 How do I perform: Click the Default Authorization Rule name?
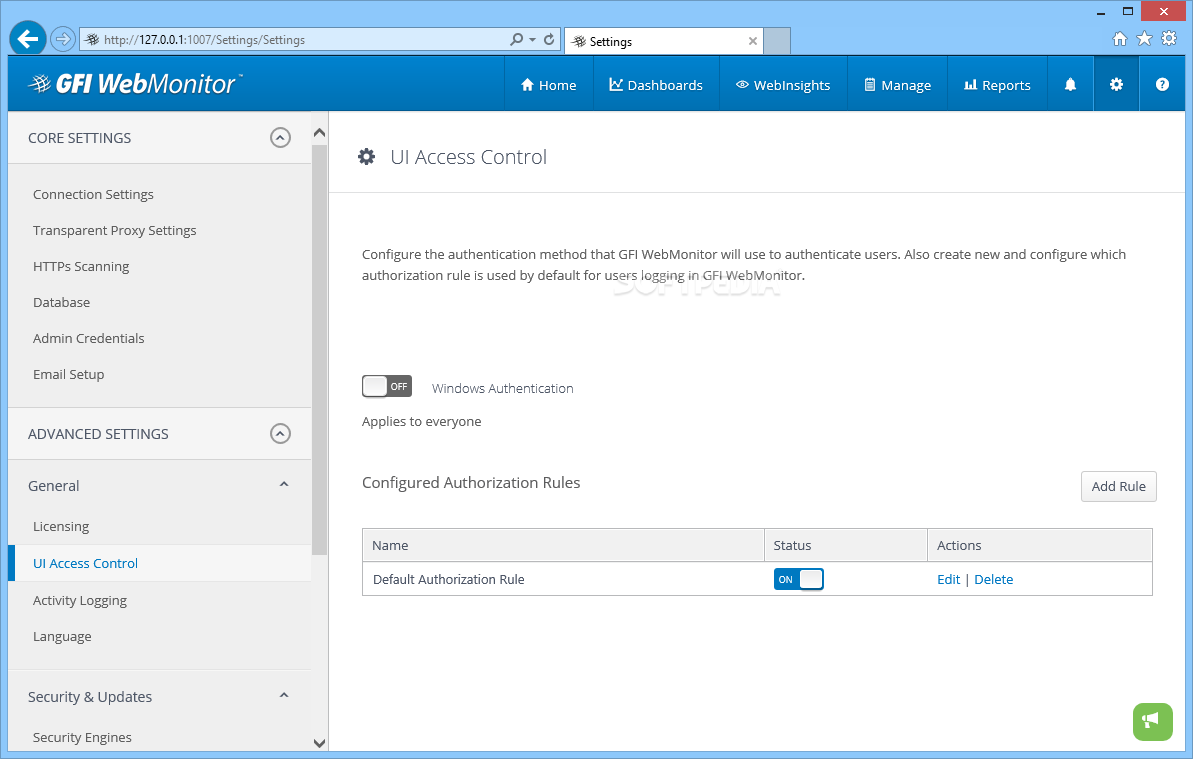(448, 579)
